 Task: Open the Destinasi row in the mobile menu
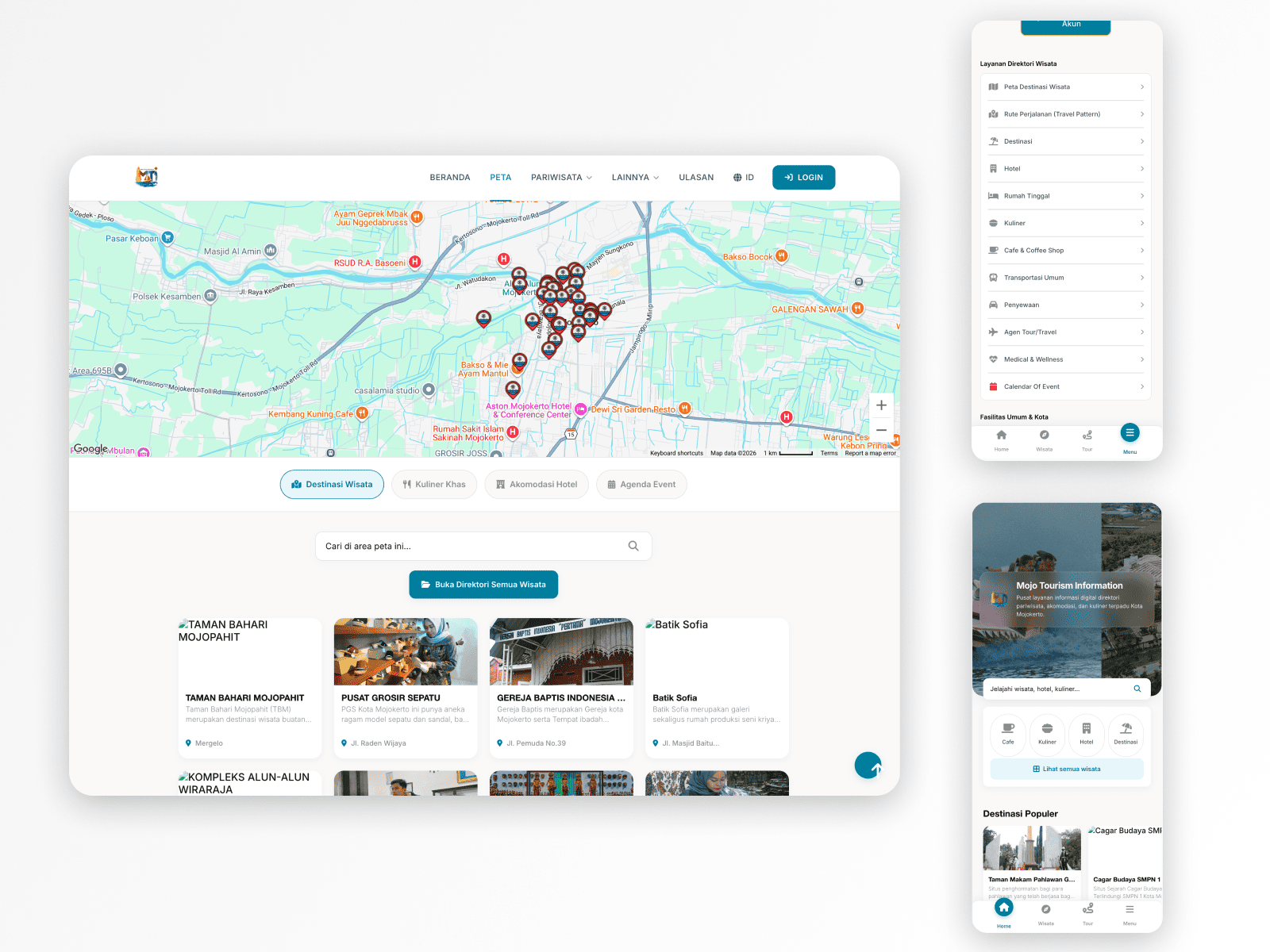click(1066, 141)
